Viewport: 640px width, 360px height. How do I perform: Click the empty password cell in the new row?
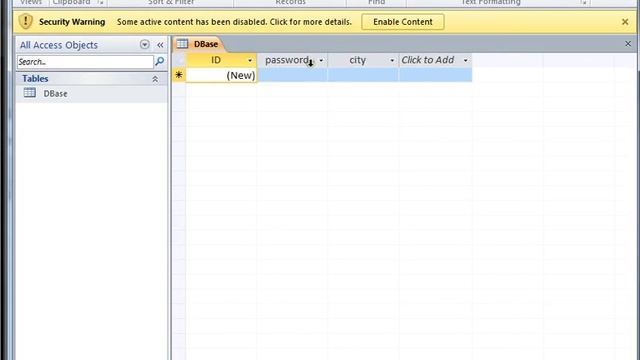point(292,75)
